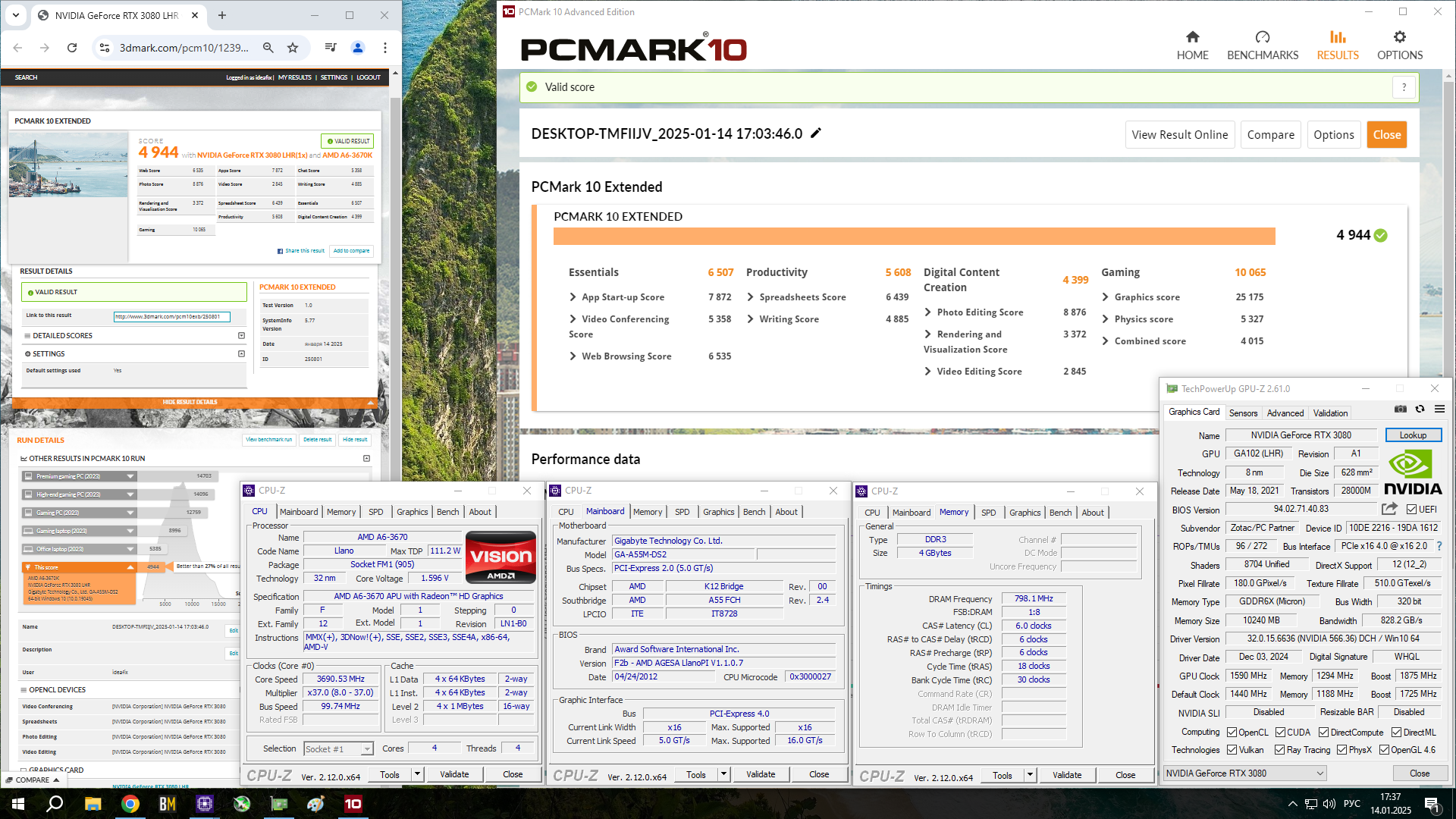
Task: Open the Chrome profile avatar
Action: [357, 48]
